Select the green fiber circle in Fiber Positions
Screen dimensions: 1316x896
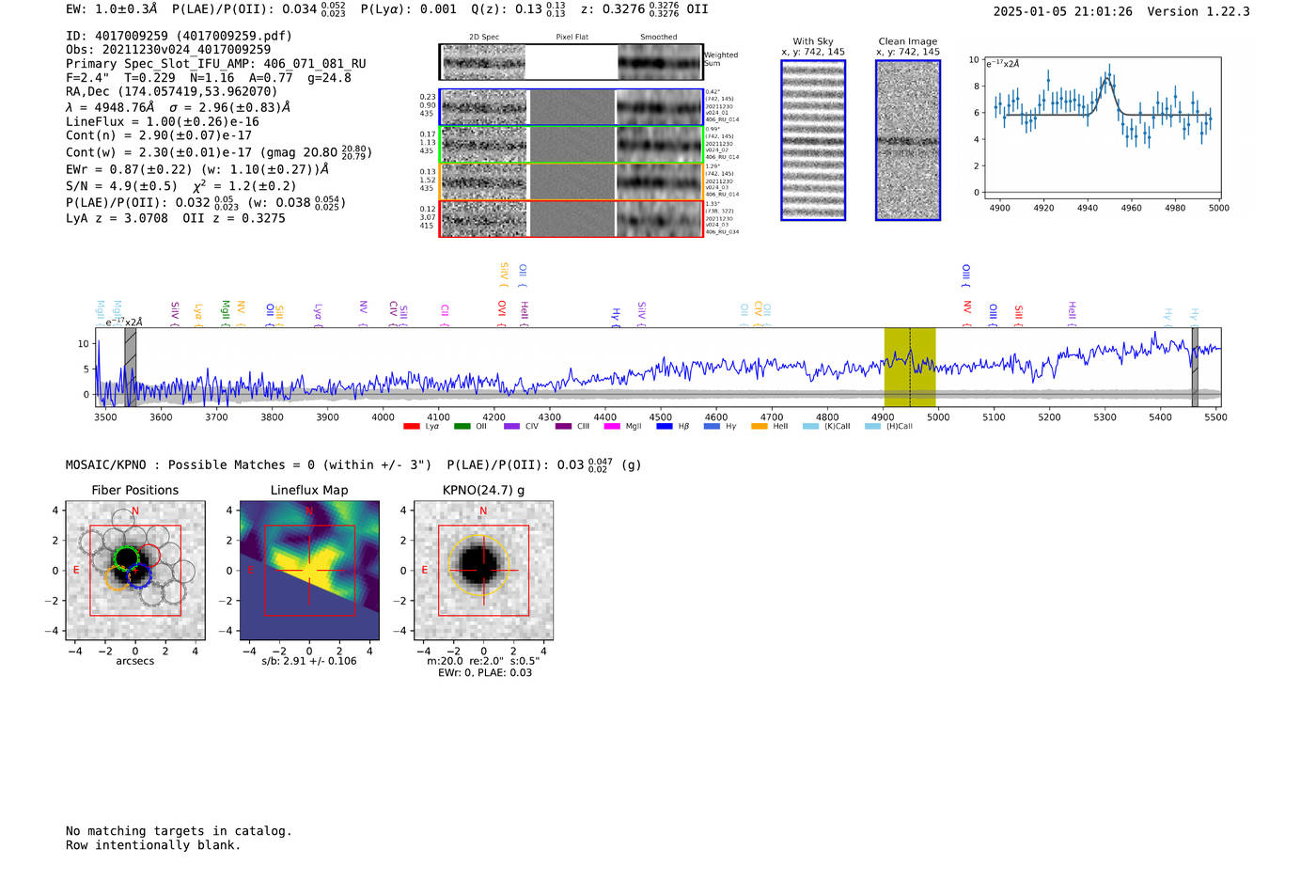[x=126, y=558]
